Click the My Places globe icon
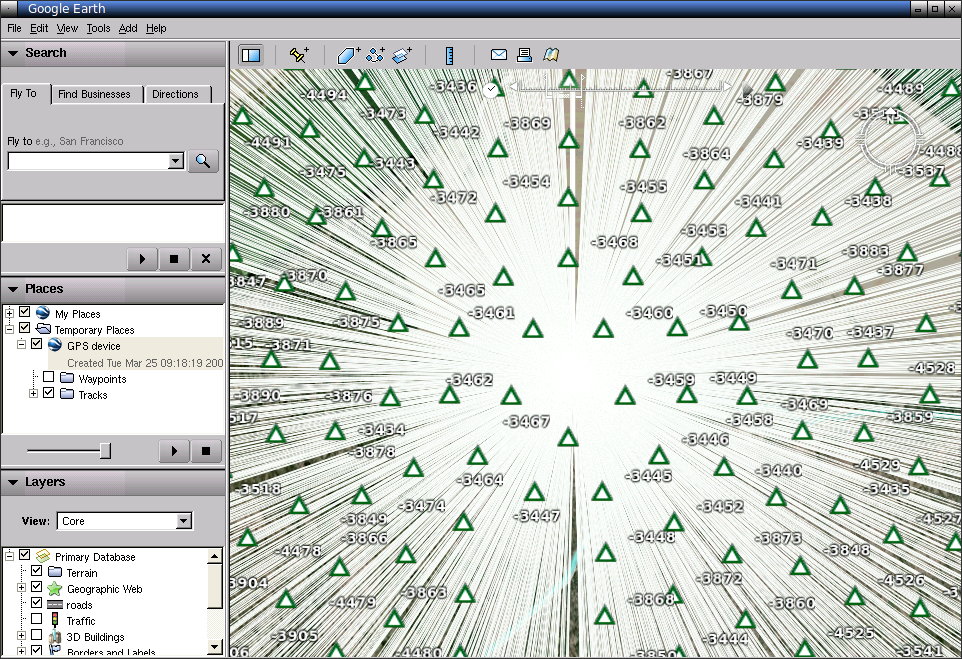 coord(42,313)
